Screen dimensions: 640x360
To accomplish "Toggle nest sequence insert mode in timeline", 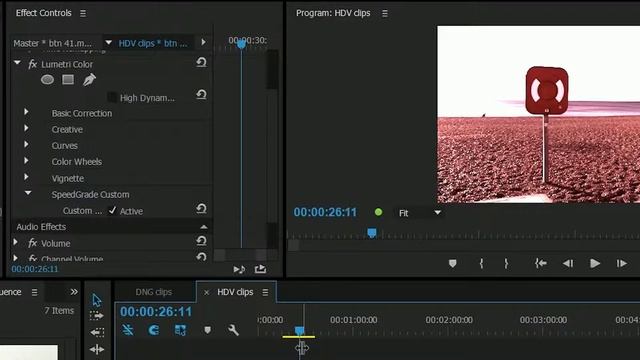I will click(x=128, y=330).
